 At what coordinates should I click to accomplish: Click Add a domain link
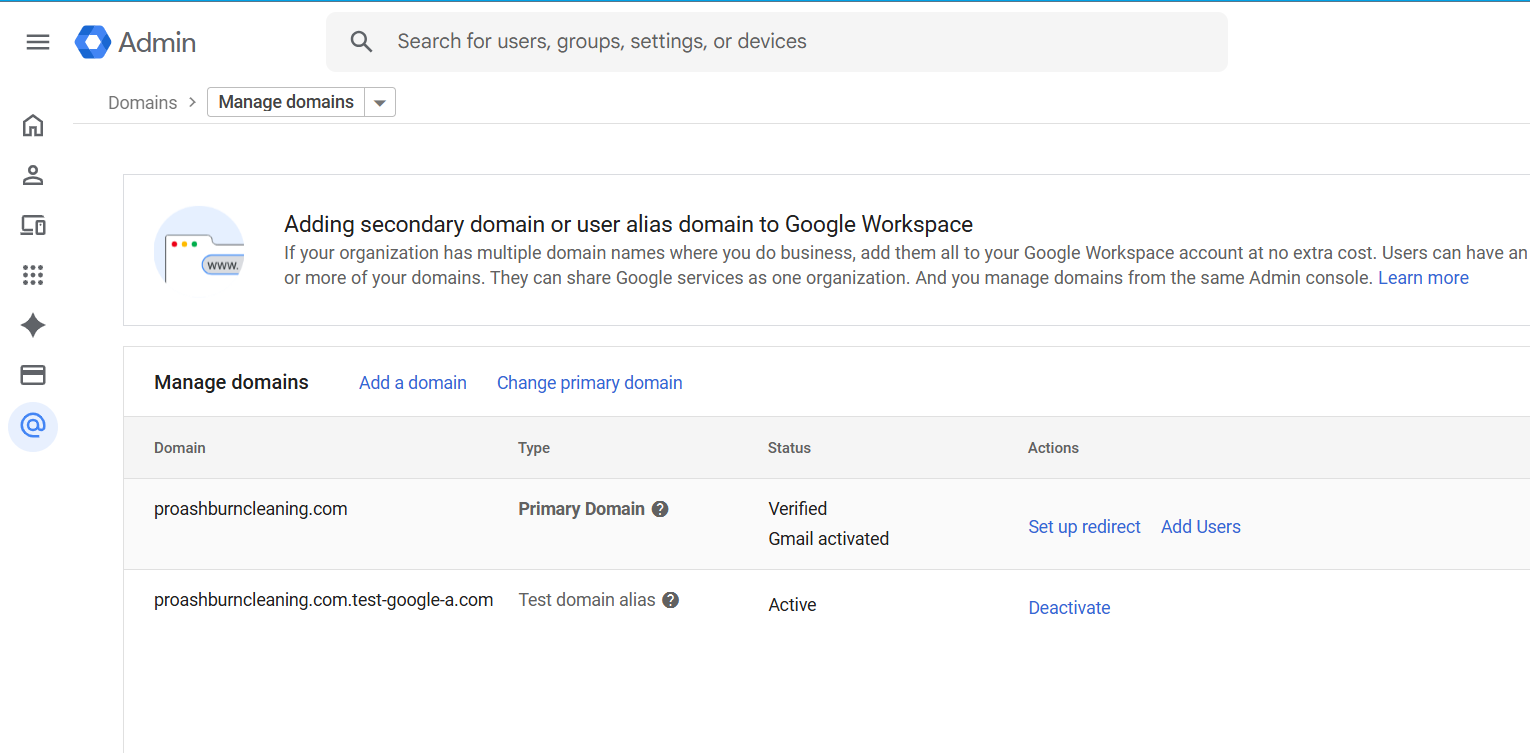coord(412,383)
